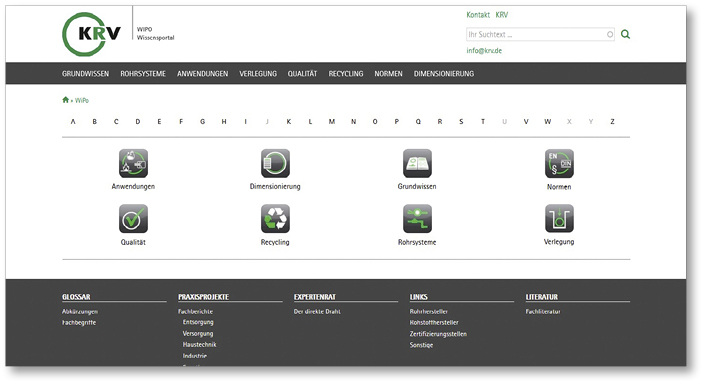This screenshot has width=704, height=384.
Task: Click the WiPo breadcrumb link
Action: (82, 101)
